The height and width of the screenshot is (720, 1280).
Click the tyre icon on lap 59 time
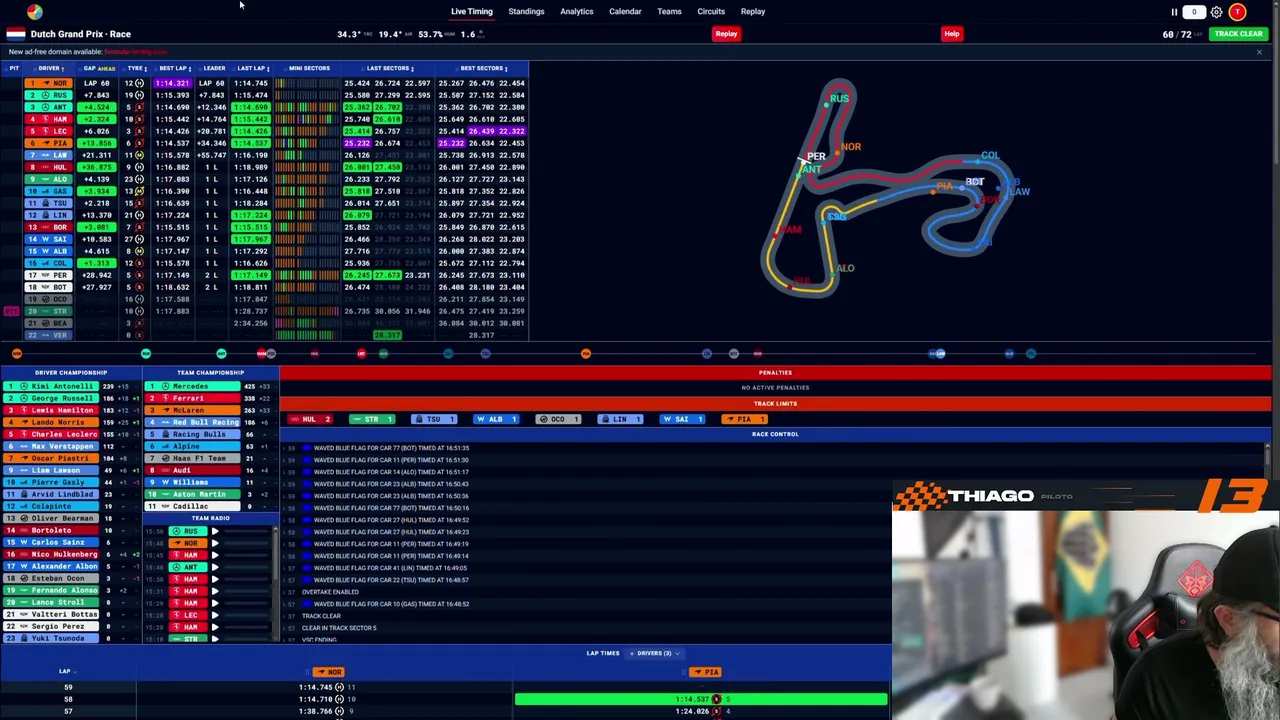point(339,687)
